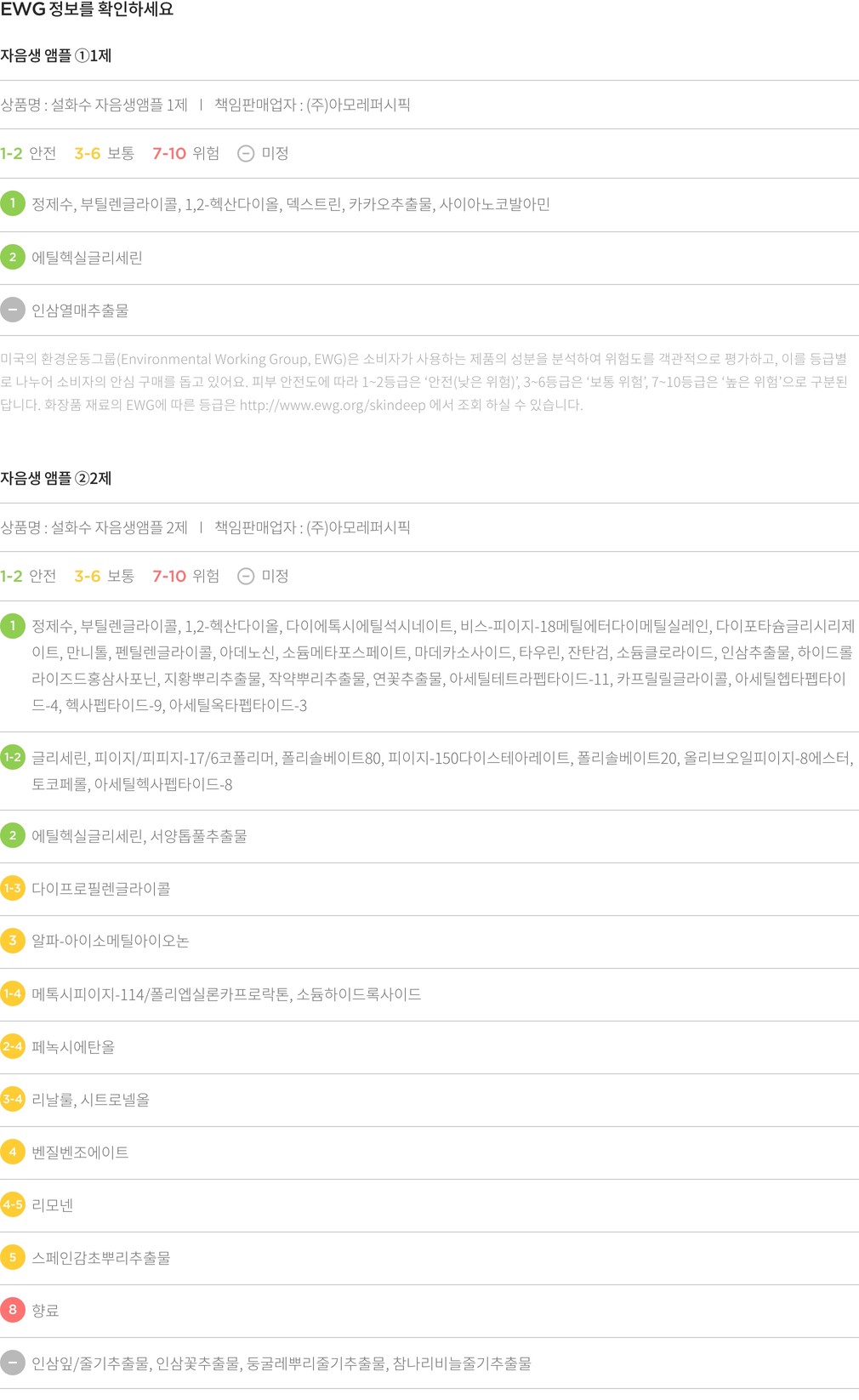Click the yellow 3-4 badge beside 리날룰, 시트로넬올
Viewport: 859px width, 1400px height.
[13, 1099]
